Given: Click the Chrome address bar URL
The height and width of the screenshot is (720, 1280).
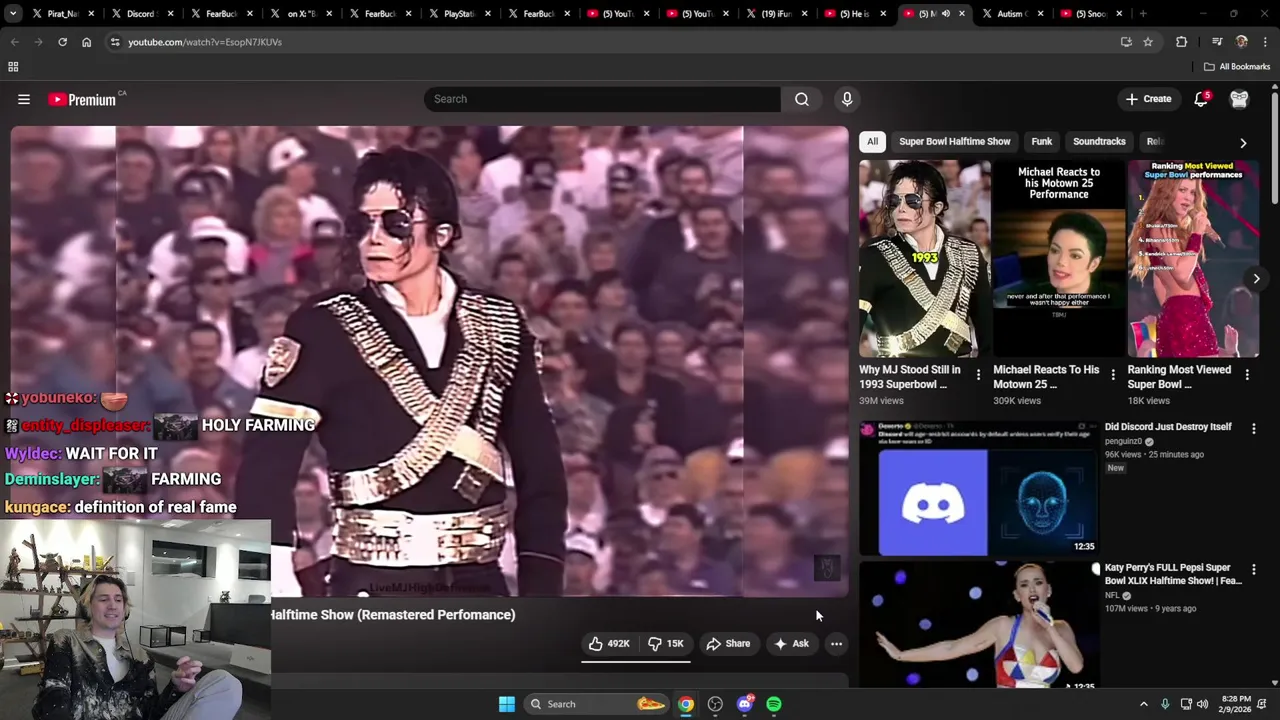Looking at the screenshot, I should 205,42.
